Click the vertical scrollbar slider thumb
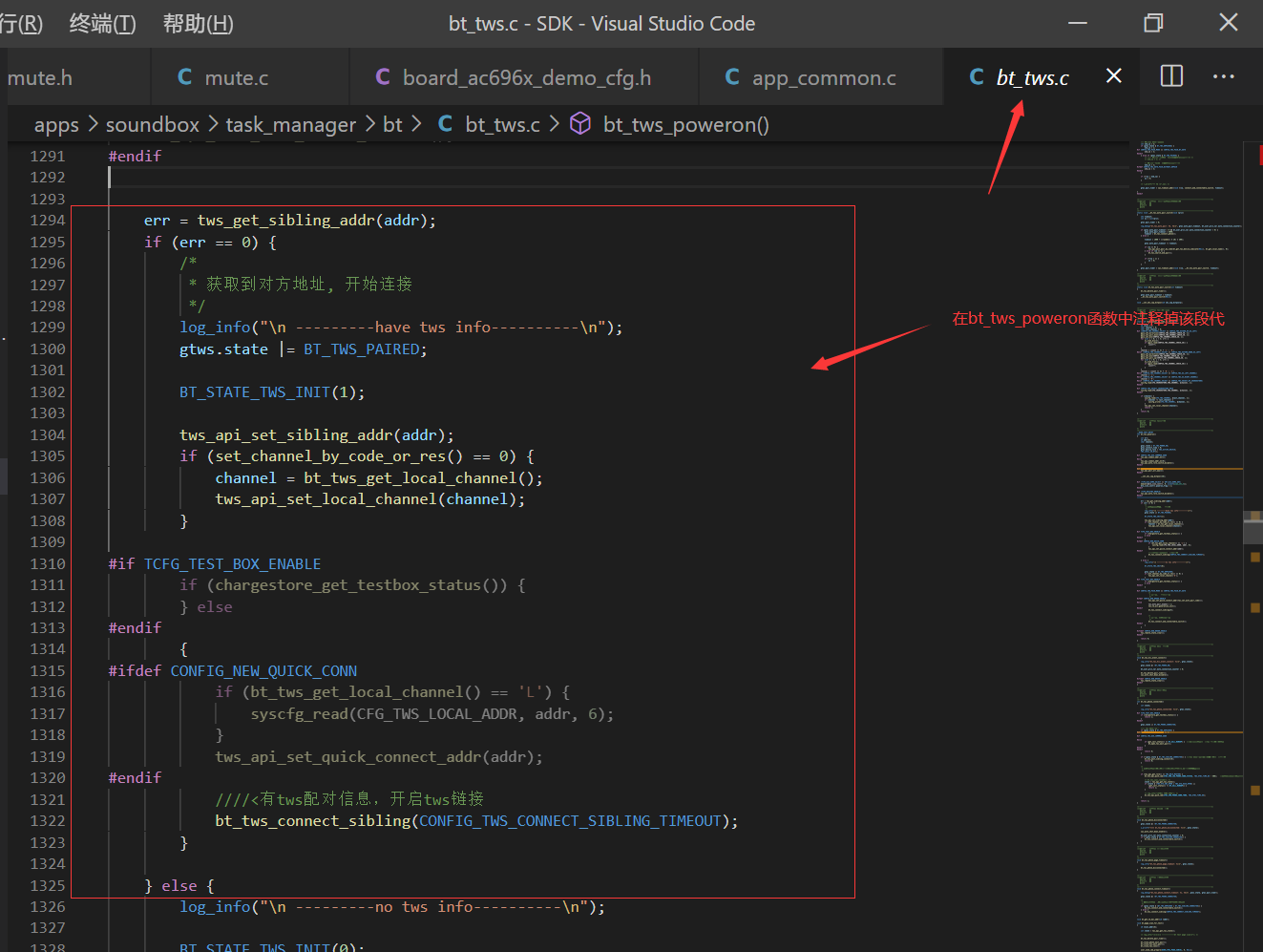The image size is (1263, 952). pyautogui.click(x=1252, y=528)
